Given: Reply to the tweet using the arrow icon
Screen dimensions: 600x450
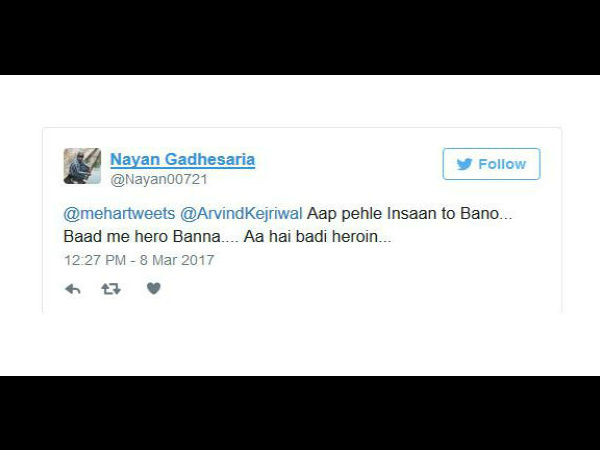Looking at the screenshot, I should [73, 289].
